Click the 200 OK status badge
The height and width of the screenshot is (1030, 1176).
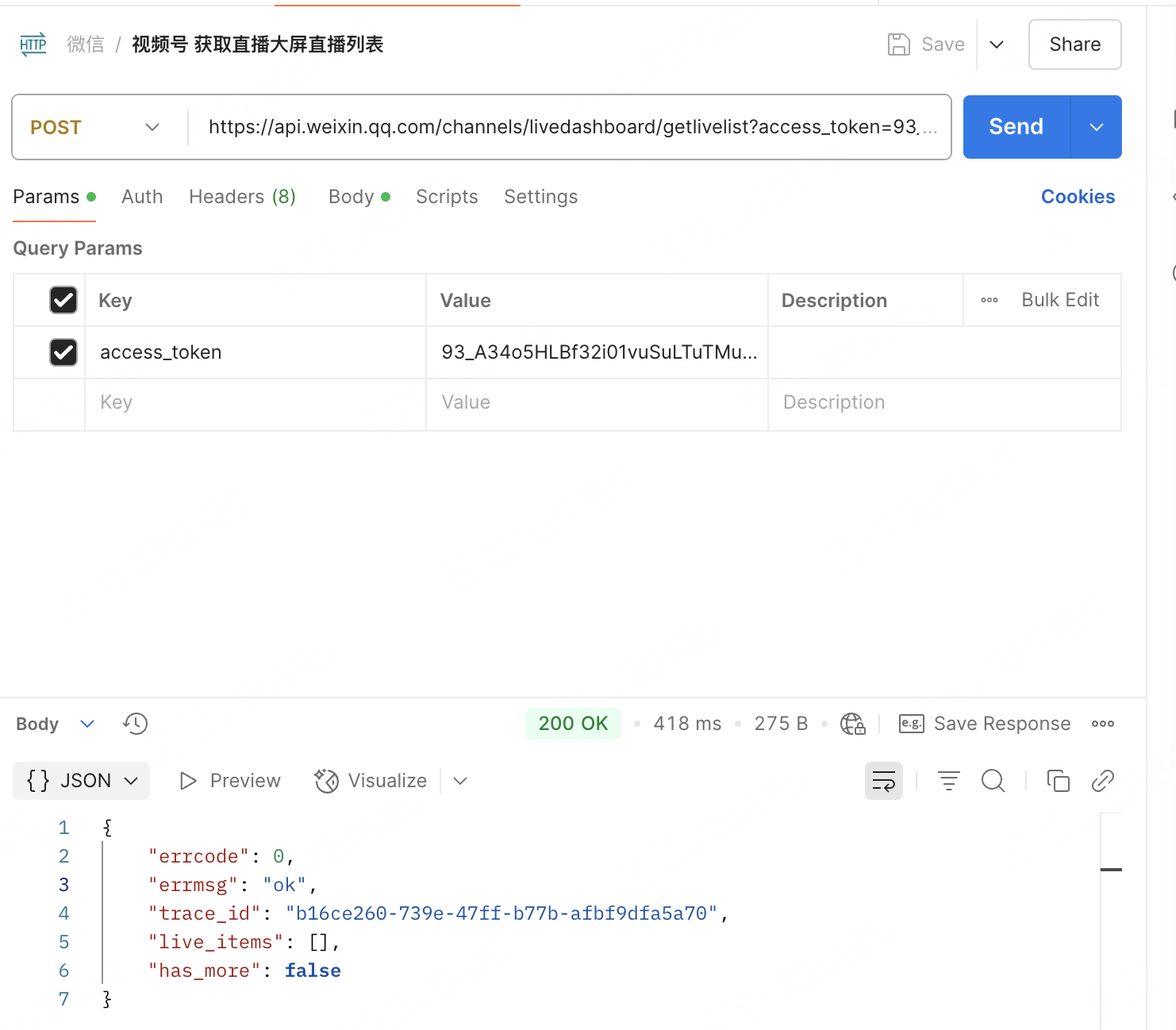point(573,724)
